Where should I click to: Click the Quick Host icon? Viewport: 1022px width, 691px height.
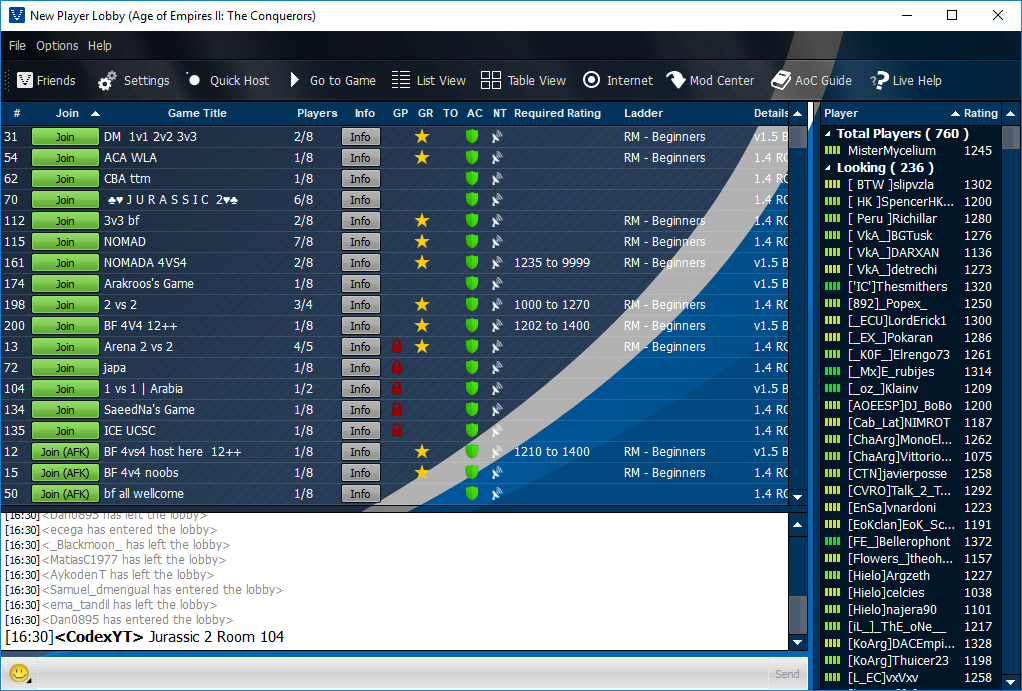(x=194, y=80)
